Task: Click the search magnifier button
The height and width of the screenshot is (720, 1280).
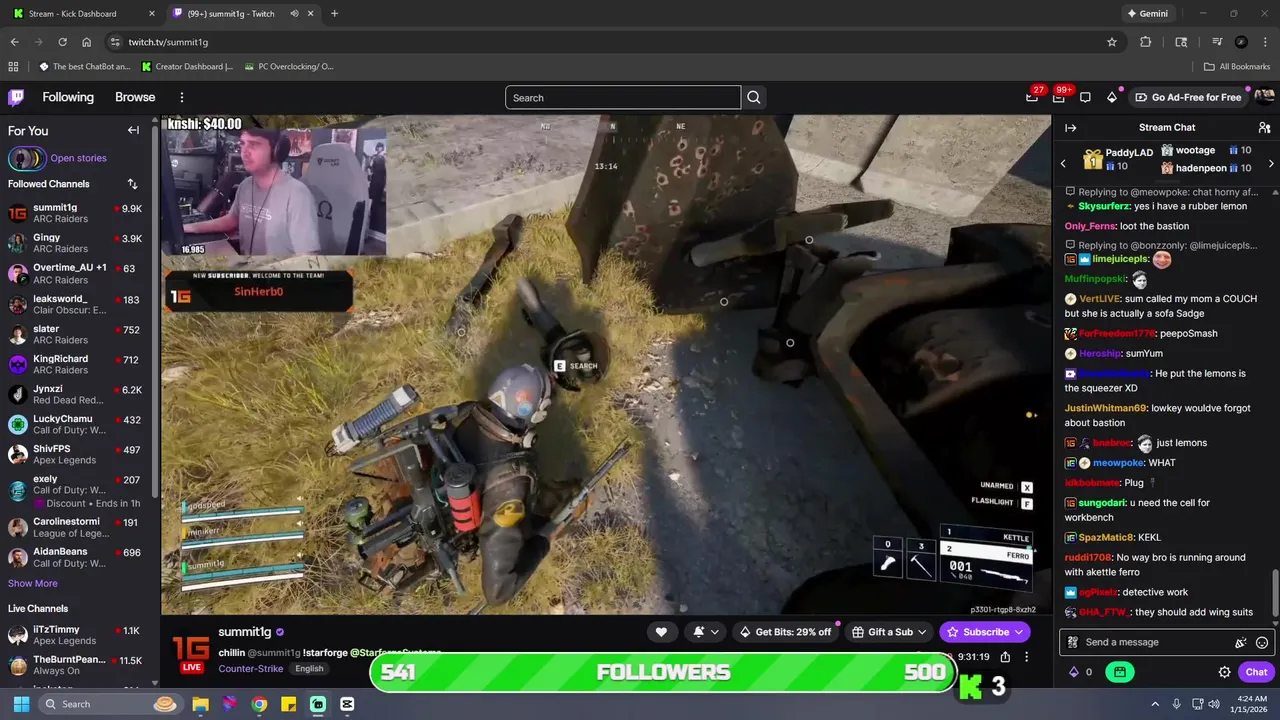Action: coord(754,97)
